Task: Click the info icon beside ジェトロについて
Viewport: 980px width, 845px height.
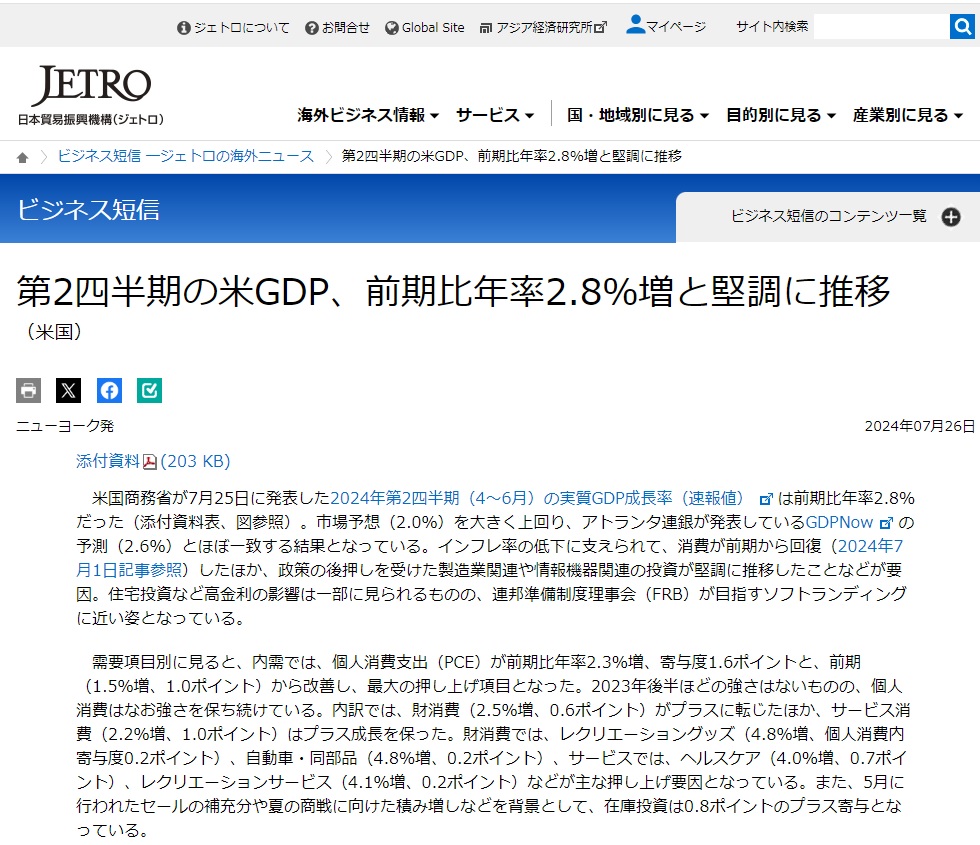Action: pyautogui.click(x=184, y=28)
